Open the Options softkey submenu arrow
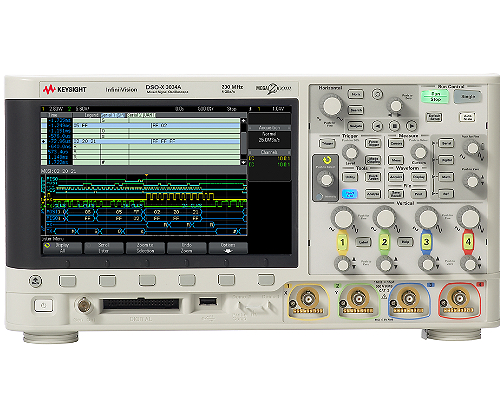The width and height of the screenshot is (500, 405). [x=228, y=251]
